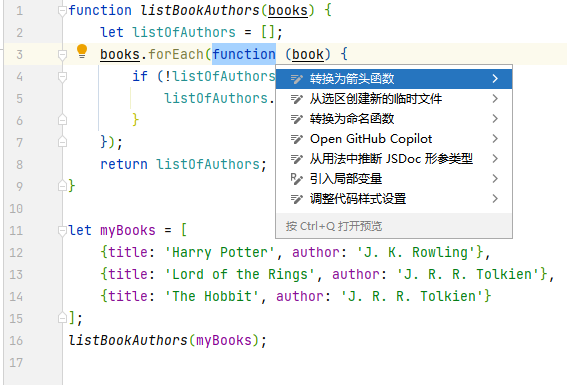
Task: Click the 'books' parameter on line 1
Action: (x=288, y=11)
